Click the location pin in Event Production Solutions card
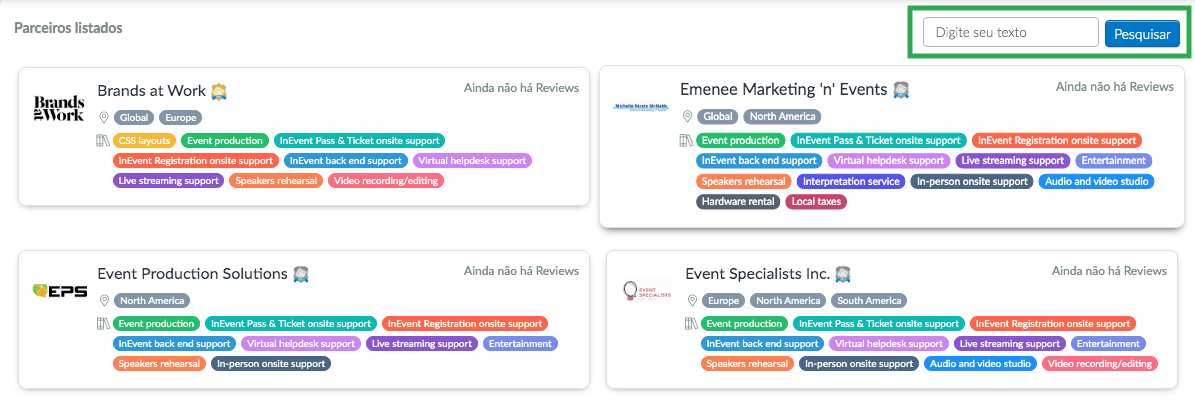Viewport: 1195px width, 400px height. coord(104,301)
